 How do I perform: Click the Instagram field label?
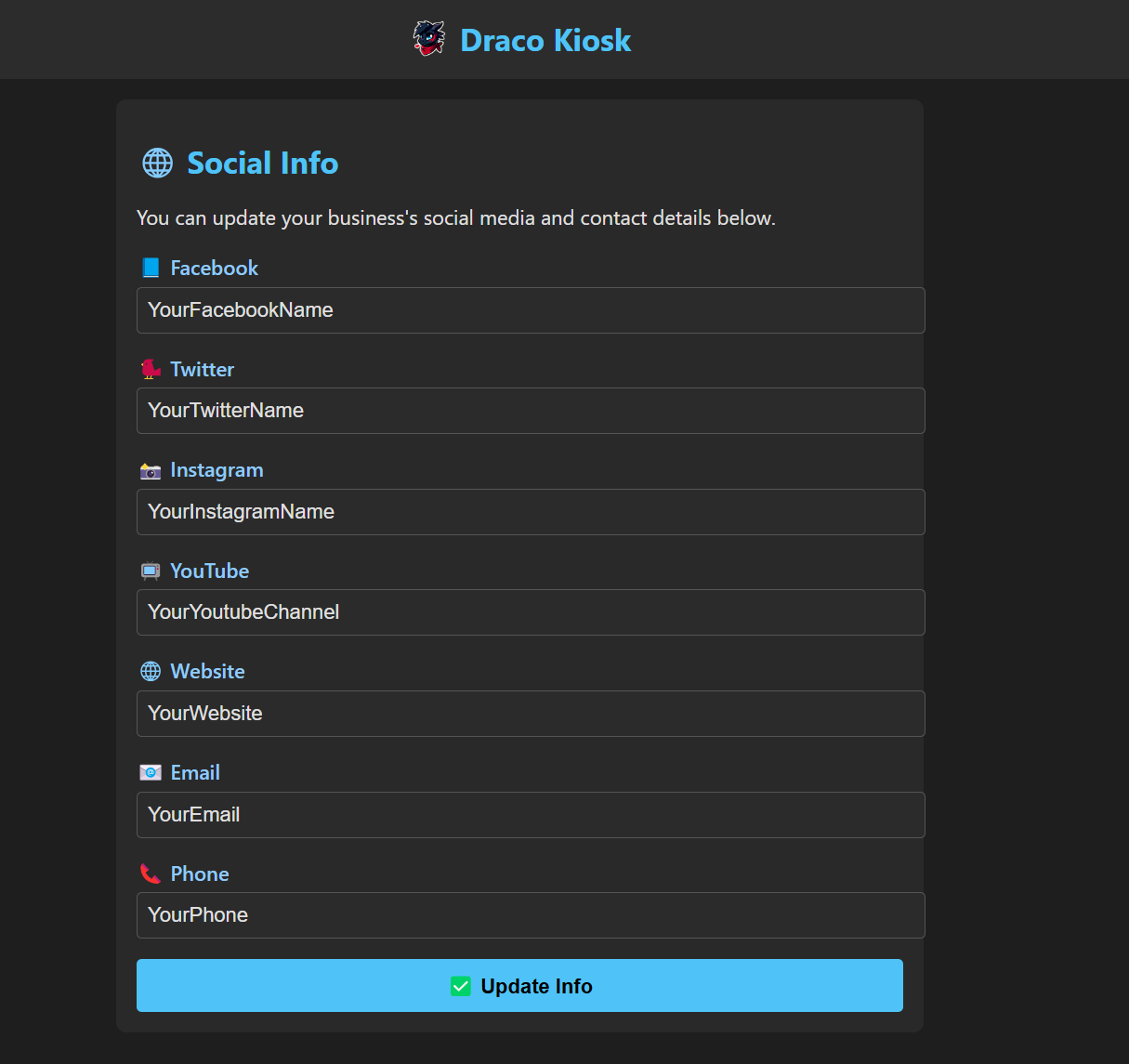pos(217,470)
